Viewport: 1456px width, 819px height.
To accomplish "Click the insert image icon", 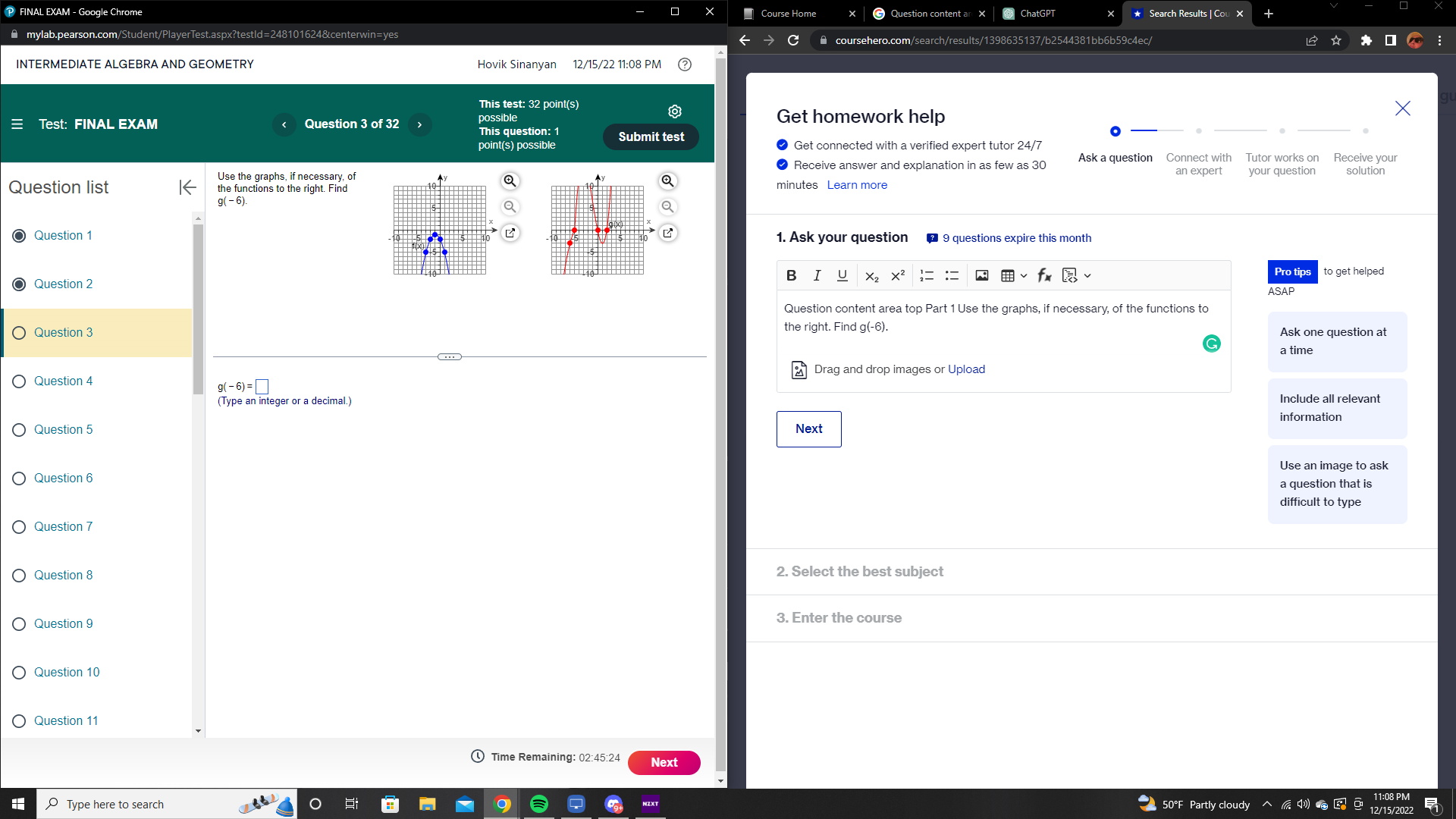I will tap(980, 275).
